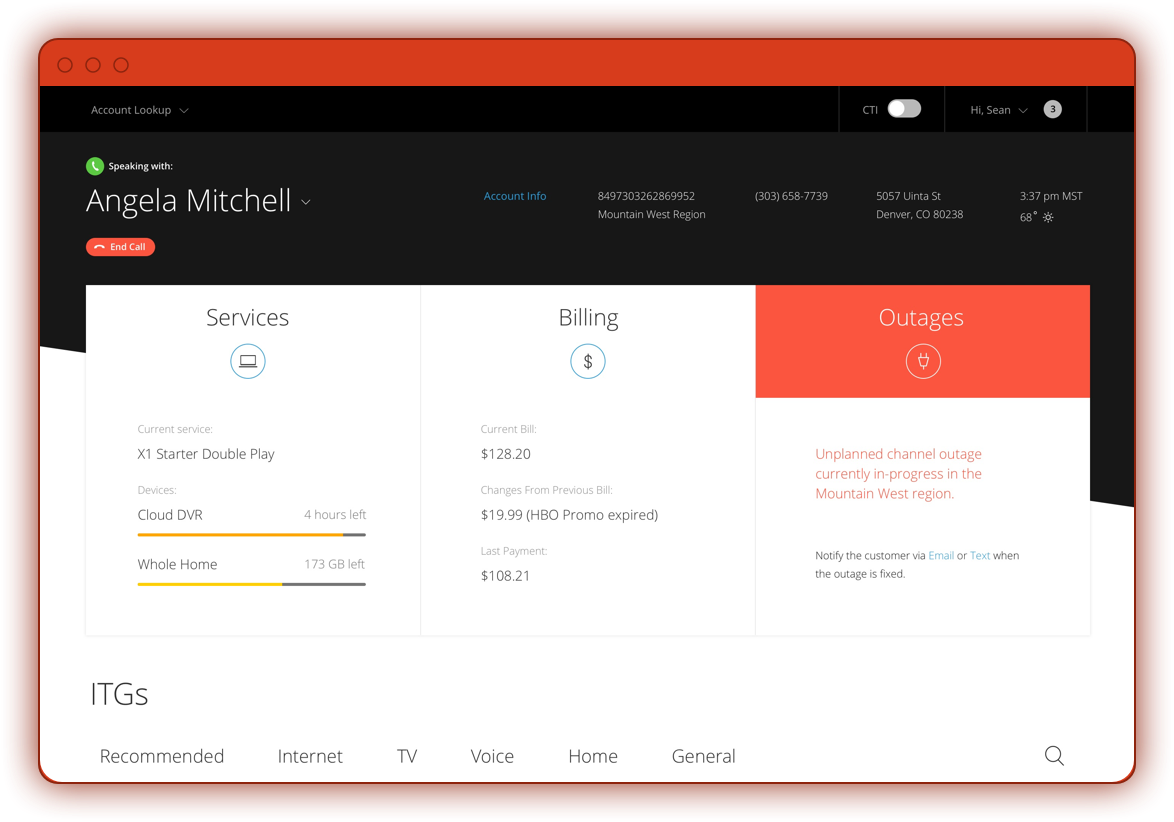Notify customer via the Email link
This screenshot has width=1174, height=822.
(x=941, y=555)
